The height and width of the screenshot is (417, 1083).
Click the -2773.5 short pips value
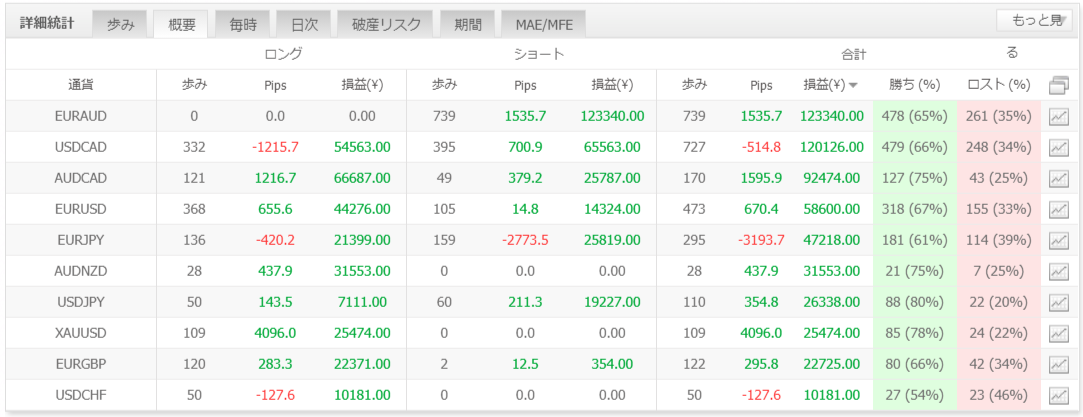[524, 240]
